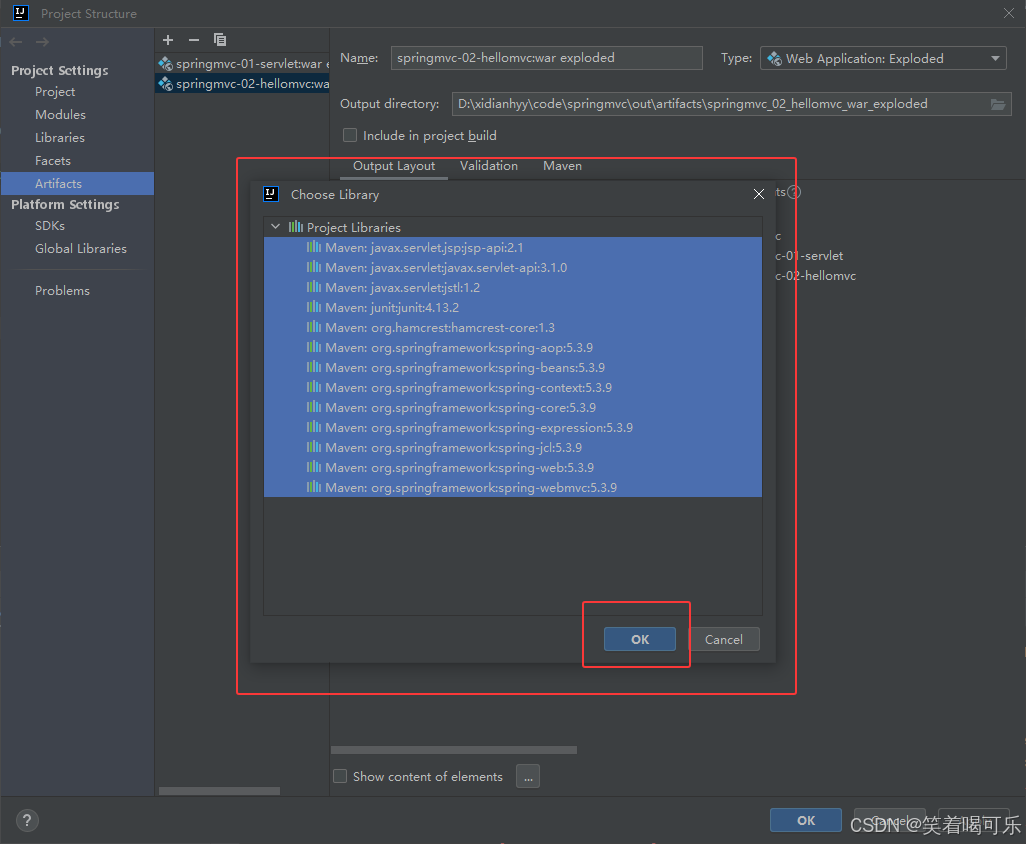Switch to Validation tab

tap(489, 166)
